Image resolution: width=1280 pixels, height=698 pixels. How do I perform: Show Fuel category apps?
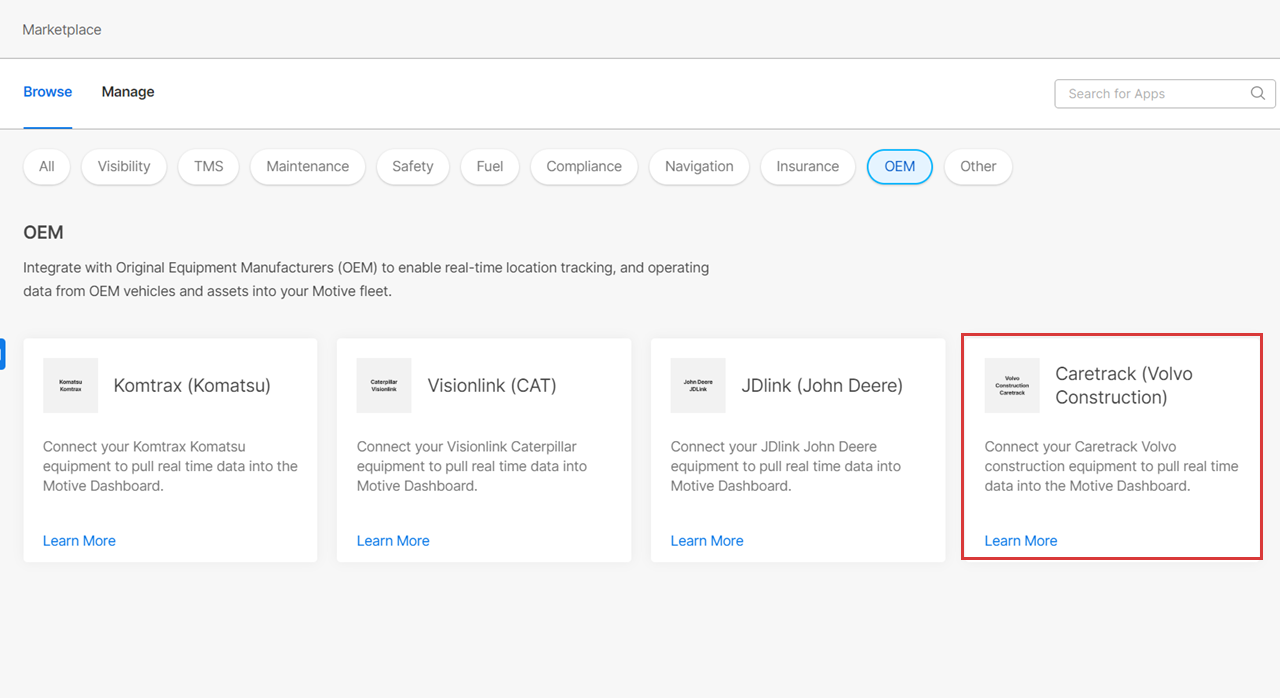pyautogui.click(x=490, y=167)
